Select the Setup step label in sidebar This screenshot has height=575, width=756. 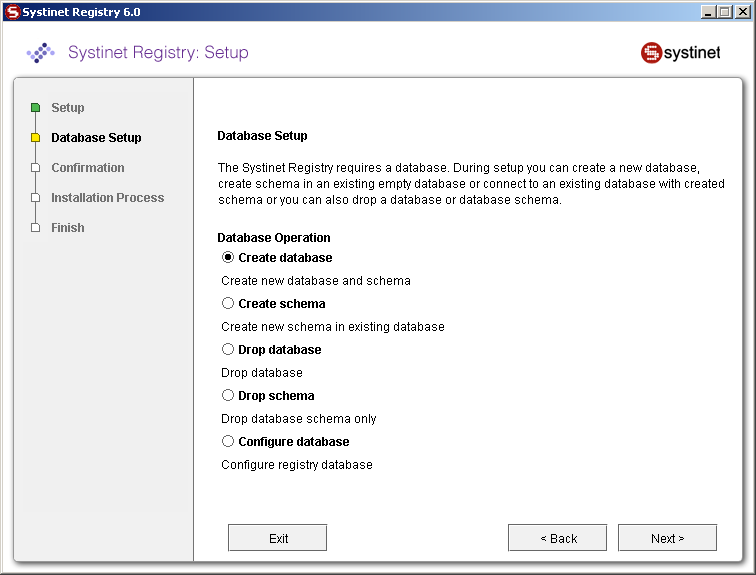pyautogui.click(x=68, y=107)
